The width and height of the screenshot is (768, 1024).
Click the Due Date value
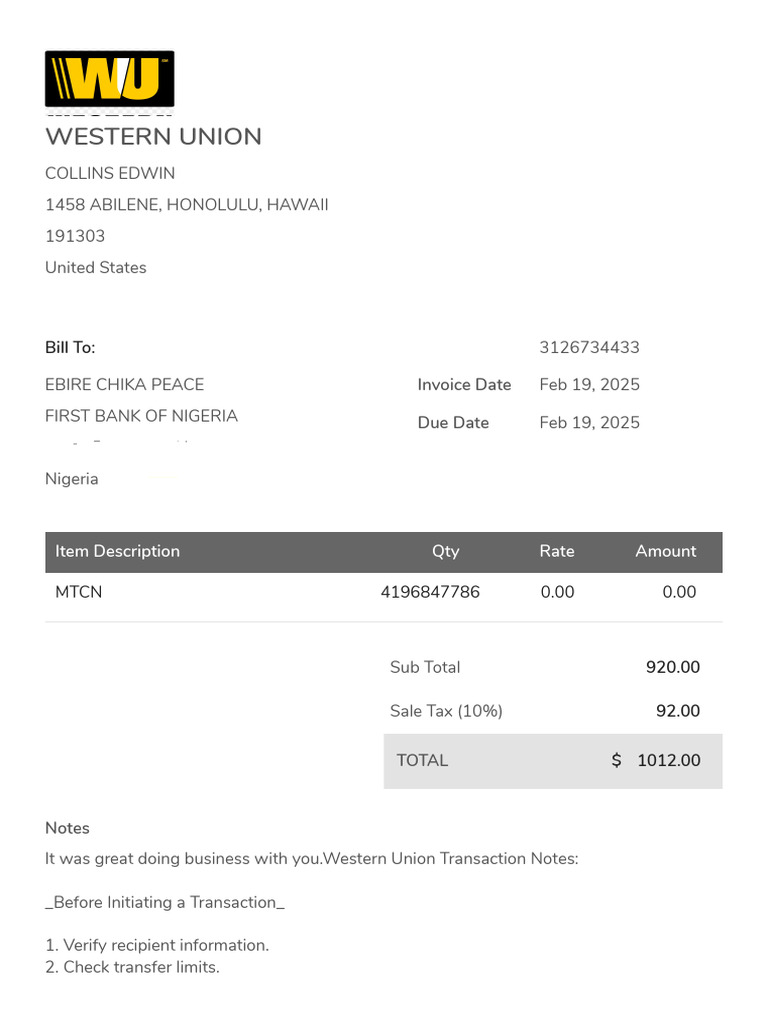589,423
